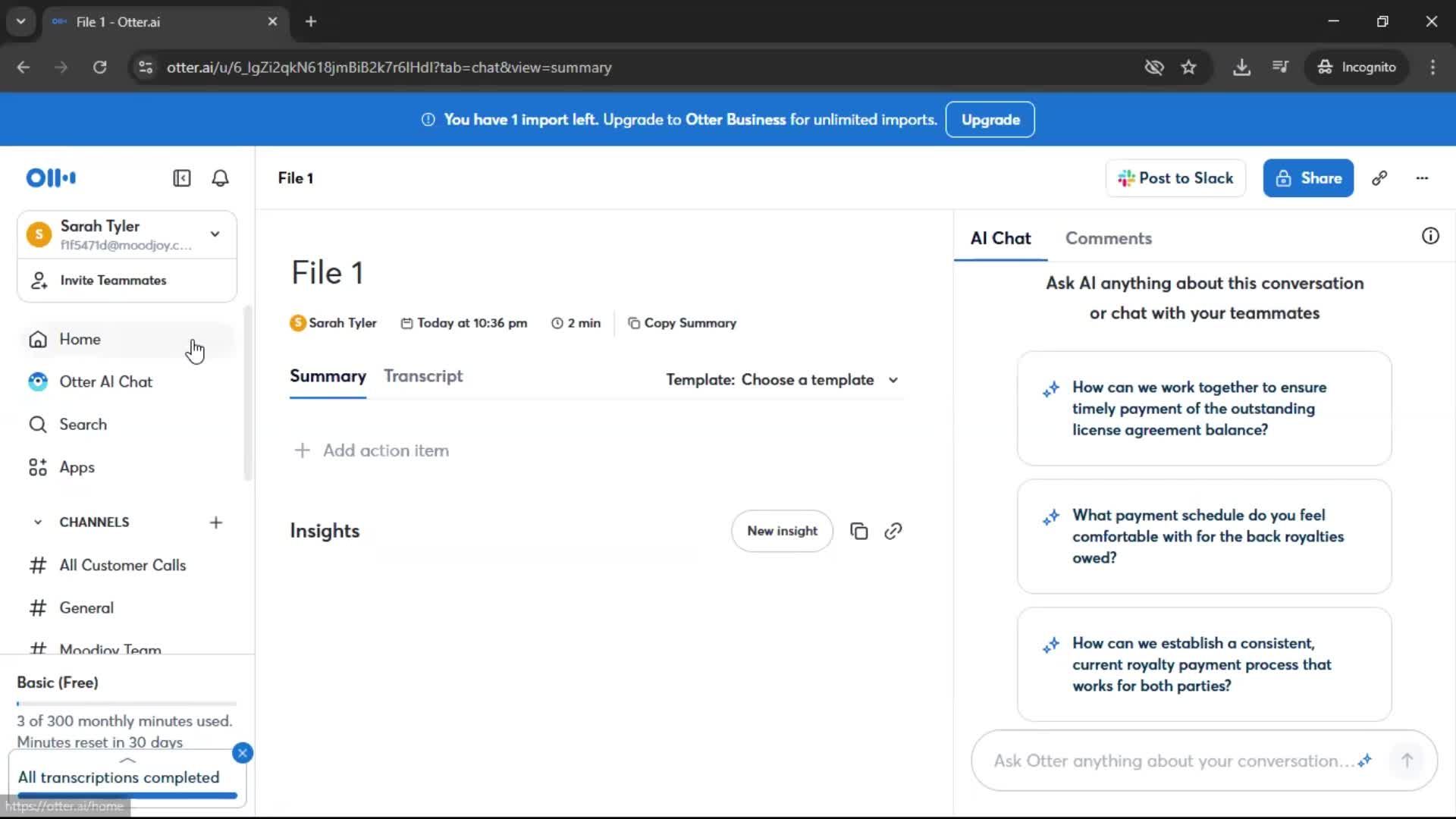Switch to the Comments tab
Screen dimensions: 1456x819
[1108, 238]
